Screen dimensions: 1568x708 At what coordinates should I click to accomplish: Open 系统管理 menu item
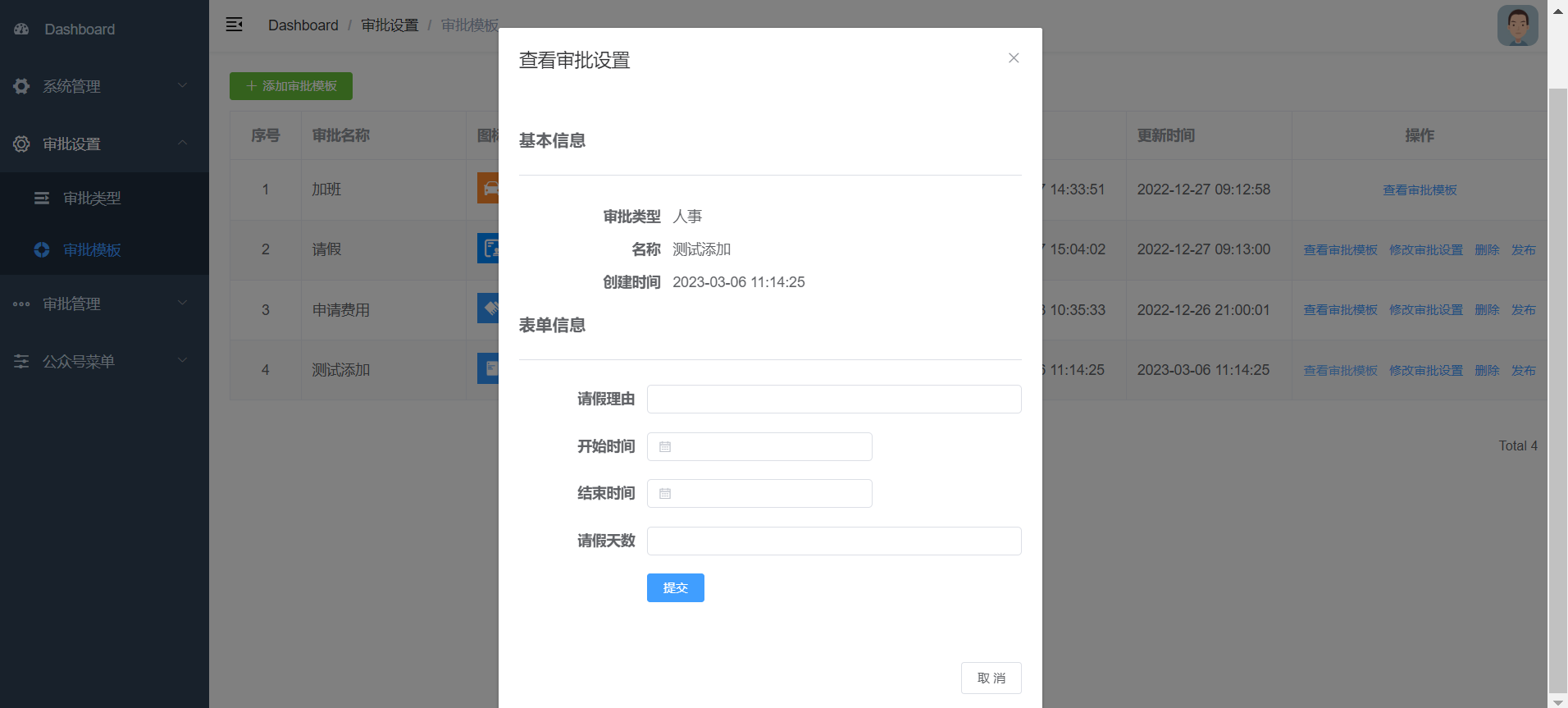point(104,86)
